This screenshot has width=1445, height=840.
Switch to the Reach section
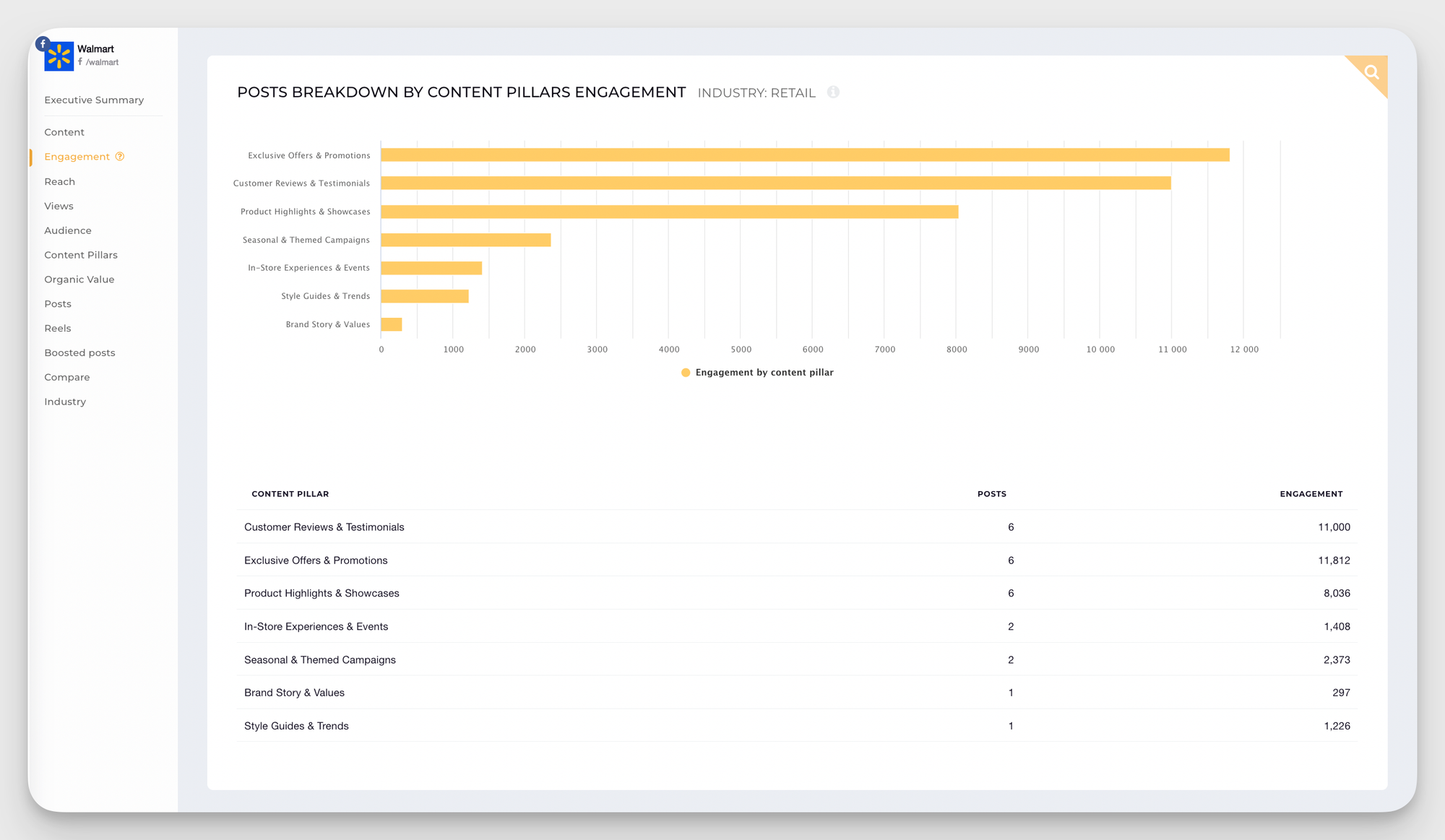click(59, 181)
